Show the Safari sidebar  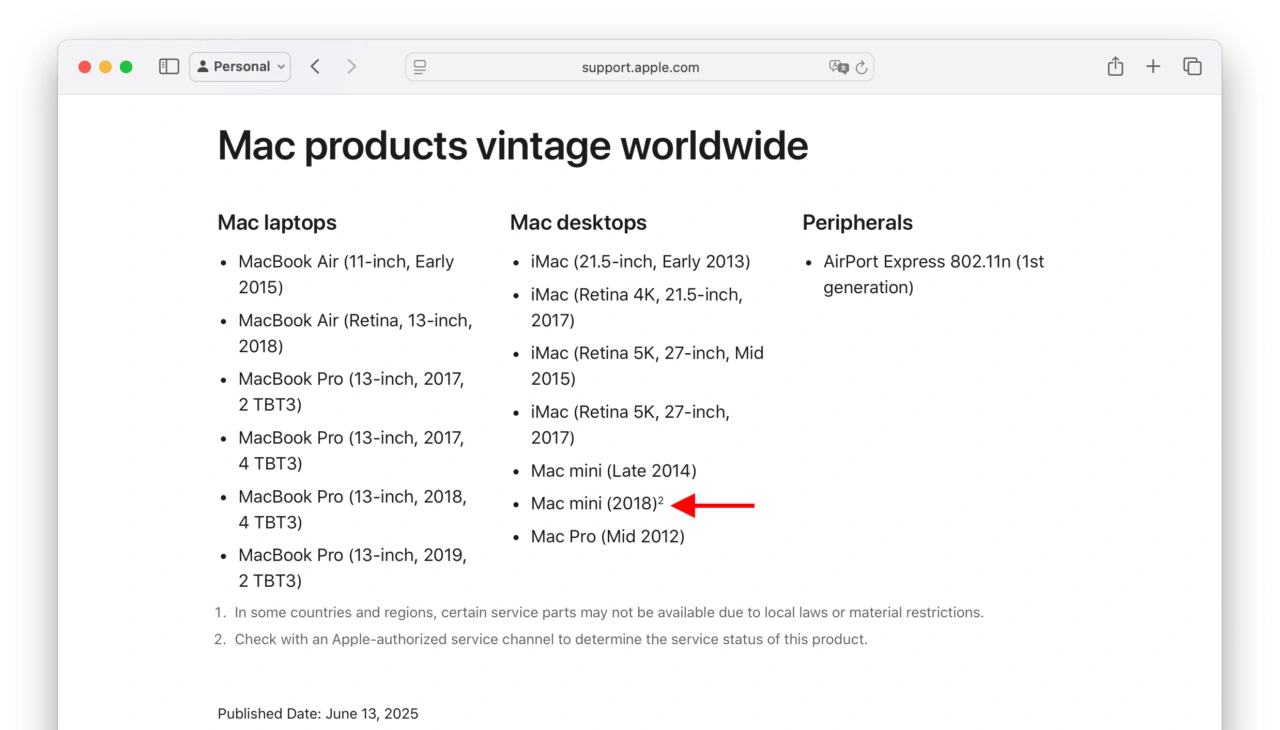tap(169, 67)
